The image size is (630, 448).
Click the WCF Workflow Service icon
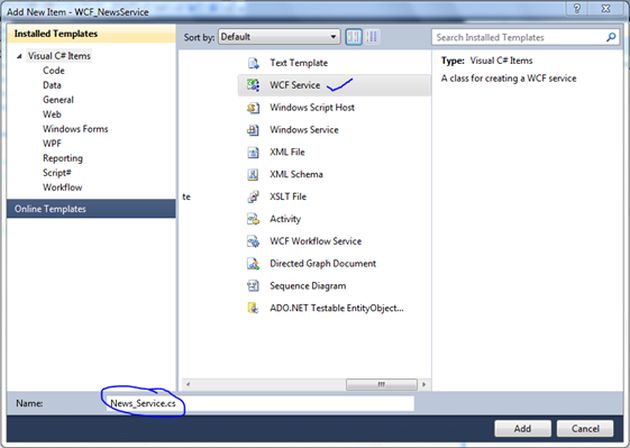coord(253,241)
